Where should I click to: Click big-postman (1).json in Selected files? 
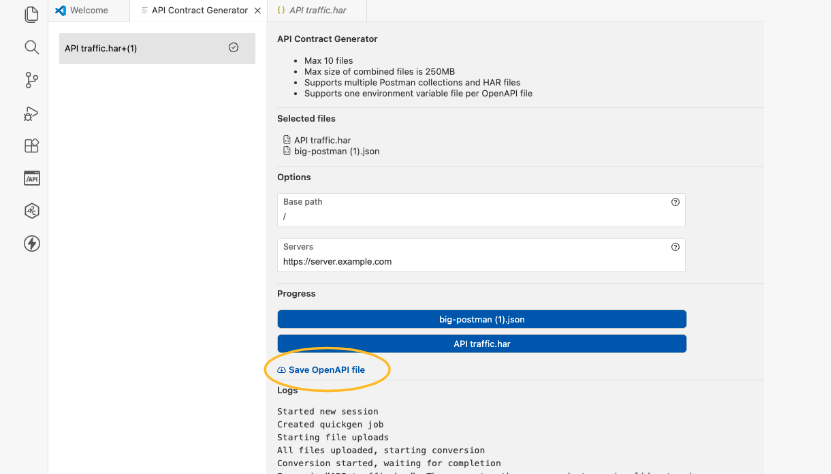[x=337, y=151]
